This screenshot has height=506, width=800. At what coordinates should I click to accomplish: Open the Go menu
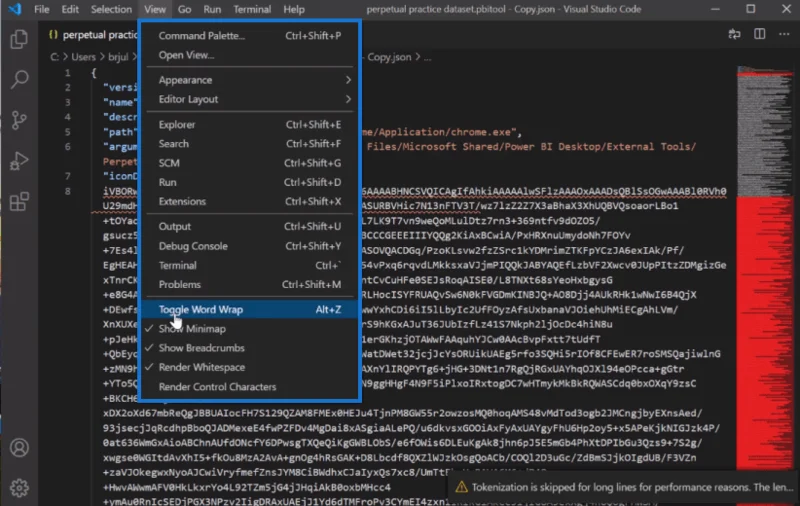tap(184, 9)
